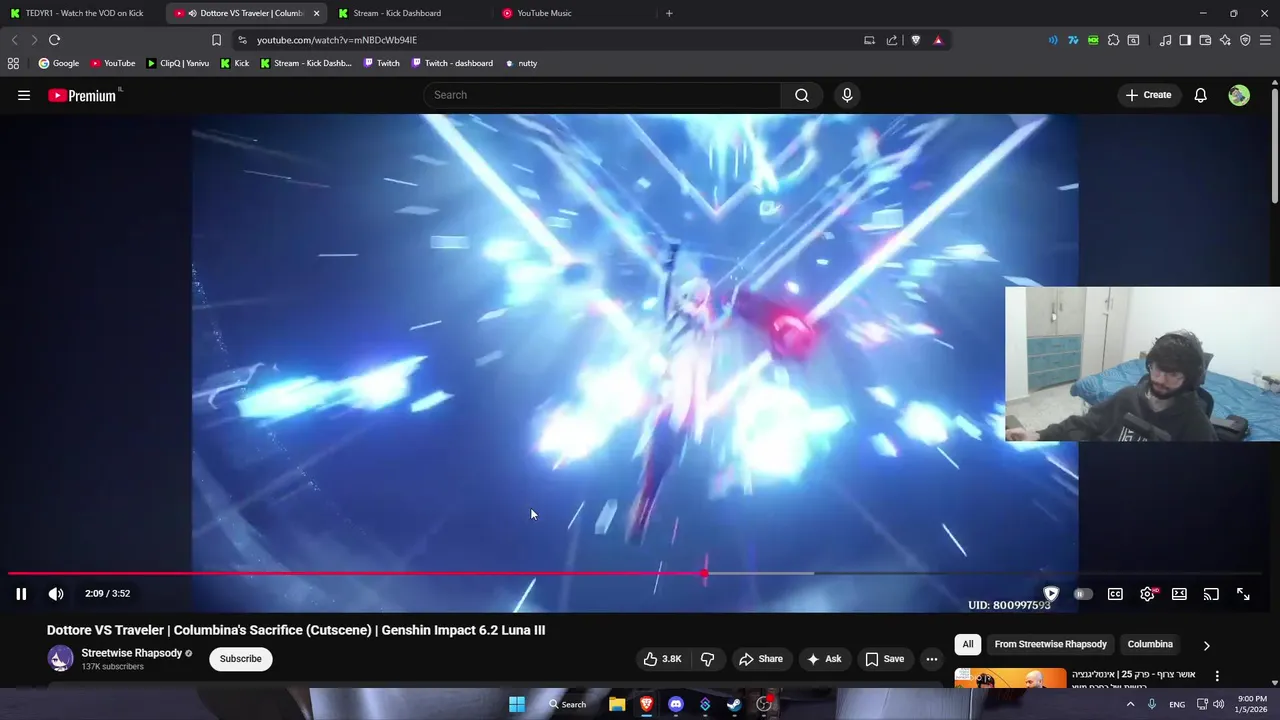The image size is (1280, 720).
Task: Click the shield play icon in player controls
Action: click(1051, 594)
